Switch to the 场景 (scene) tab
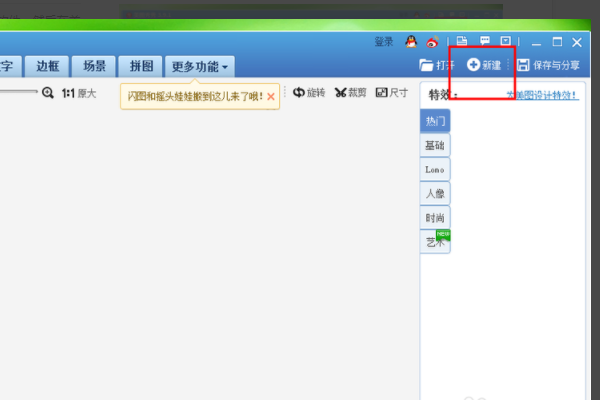 click(x=94, y=67)
